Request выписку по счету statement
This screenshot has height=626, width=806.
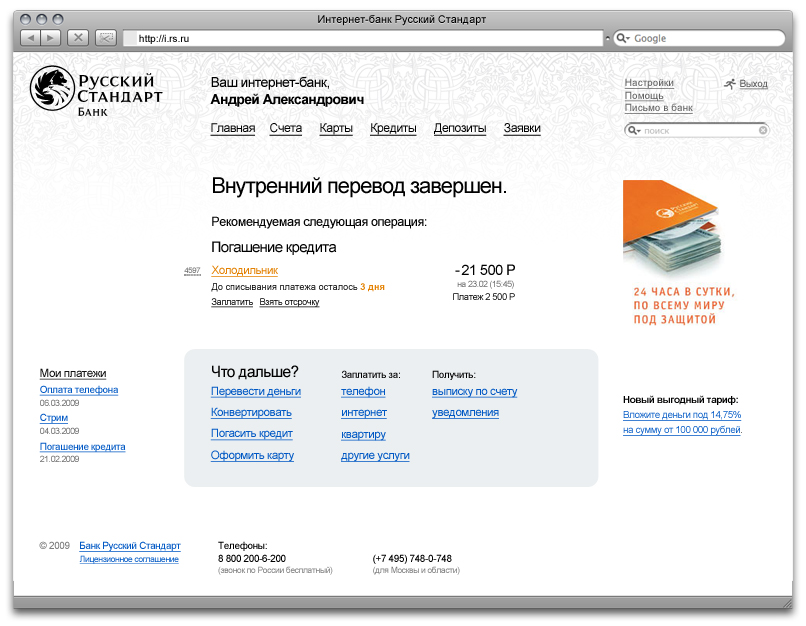[474, 392]
